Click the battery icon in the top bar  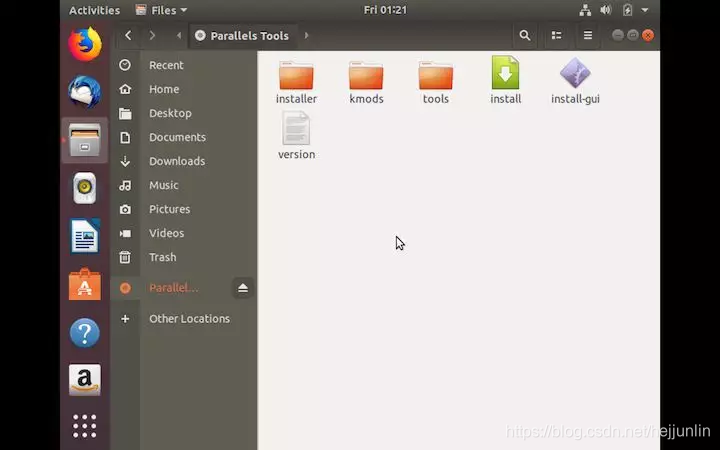pos(627,10)
